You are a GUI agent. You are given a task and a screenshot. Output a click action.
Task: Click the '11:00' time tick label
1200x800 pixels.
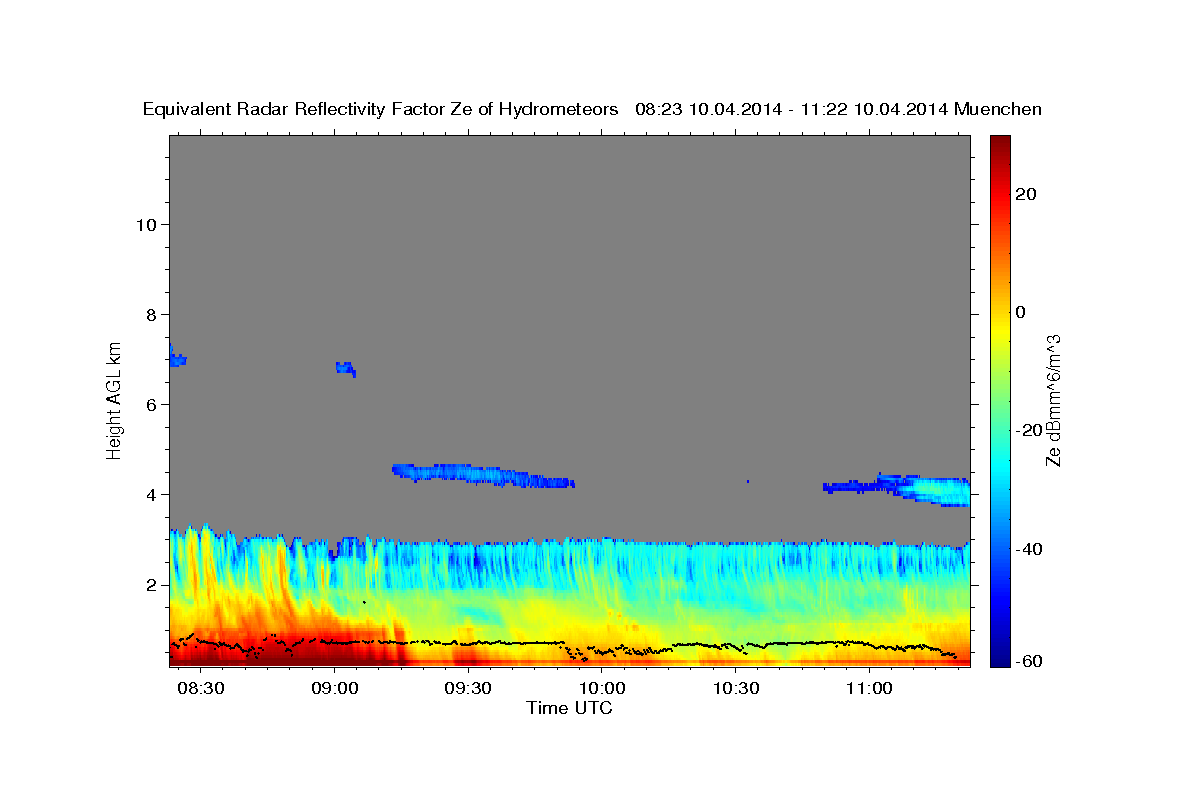[869, 689]
